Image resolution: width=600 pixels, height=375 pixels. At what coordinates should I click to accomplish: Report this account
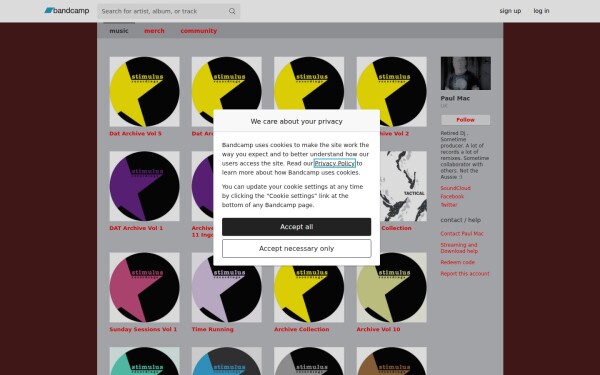(x=465, y=274)
